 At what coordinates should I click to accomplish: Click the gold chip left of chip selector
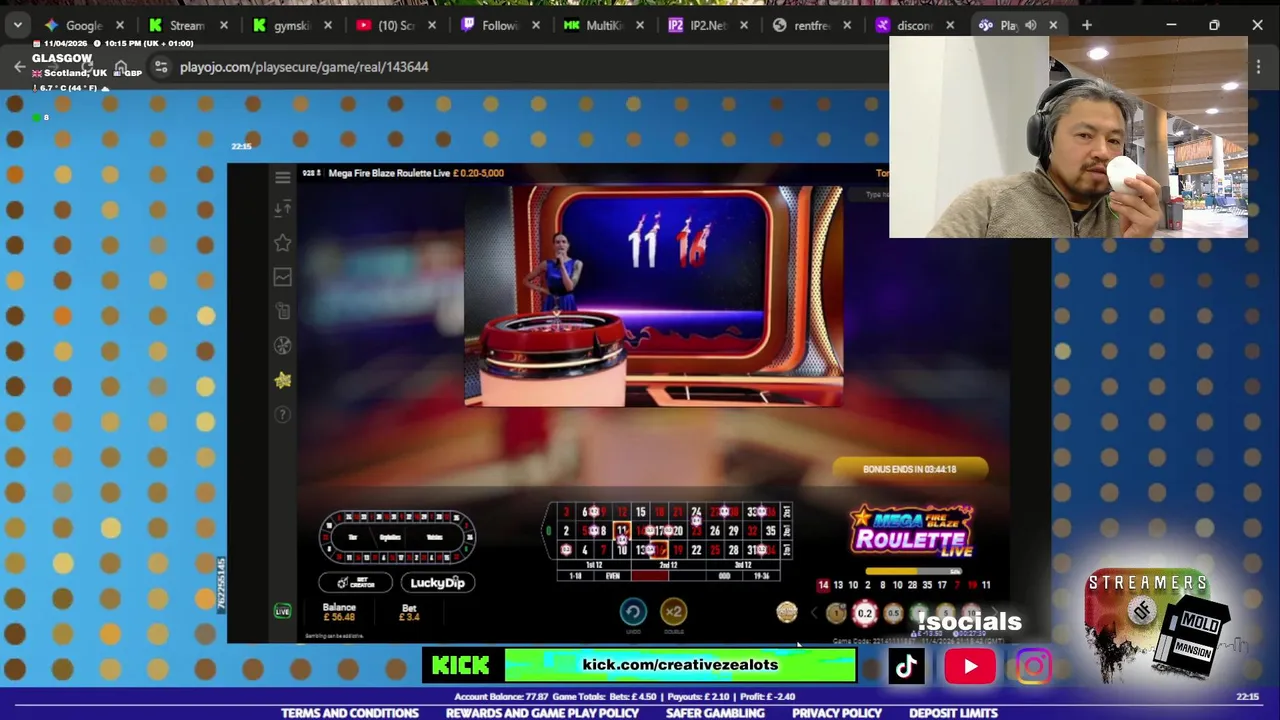click(x=787, y=613)
